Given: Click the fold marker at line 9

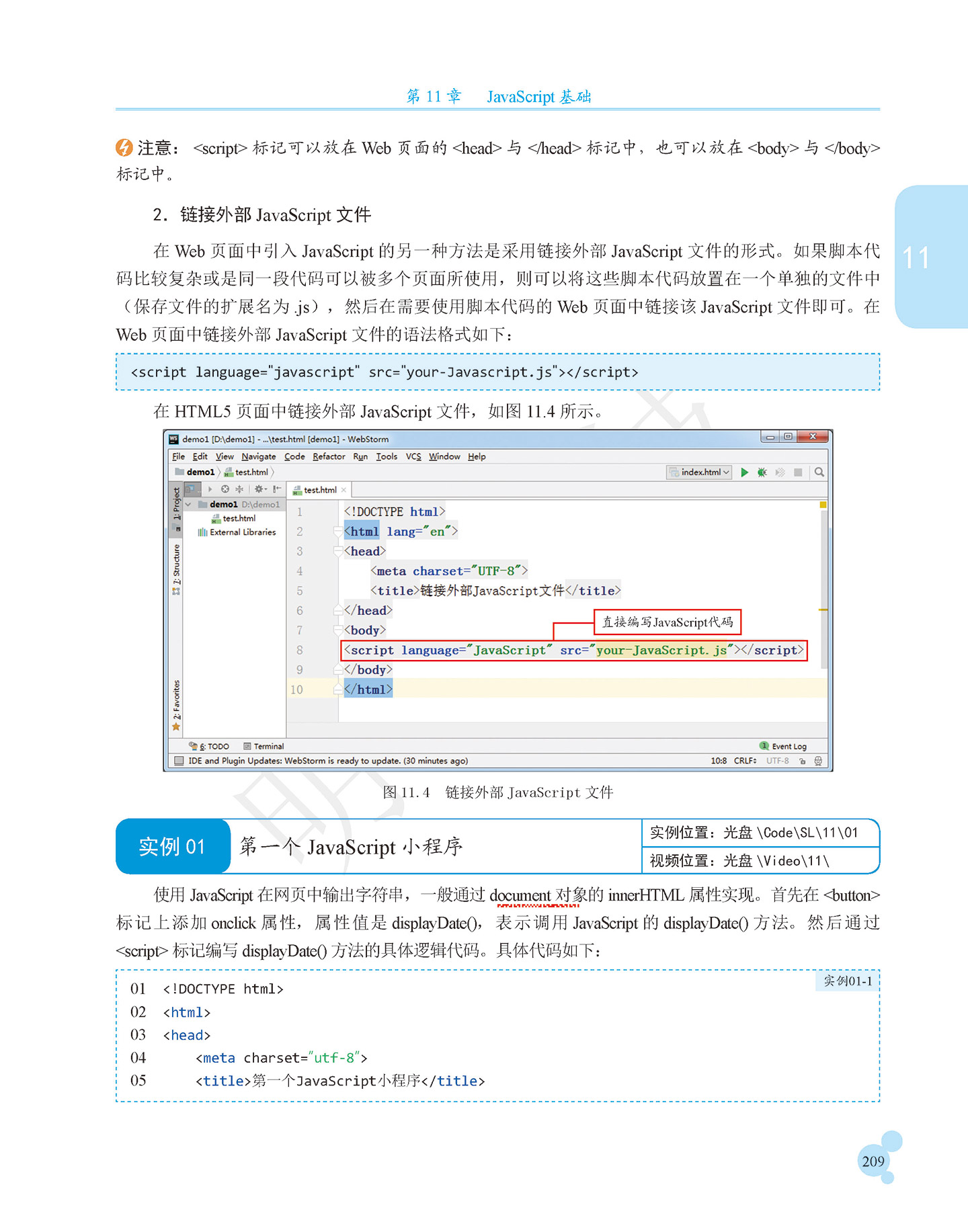Looking at the screenshot, I should (x=338, y=670).
